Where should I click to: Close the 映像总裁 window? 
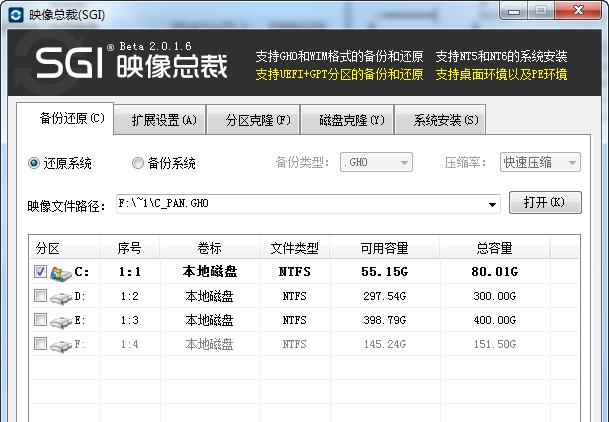578,10
